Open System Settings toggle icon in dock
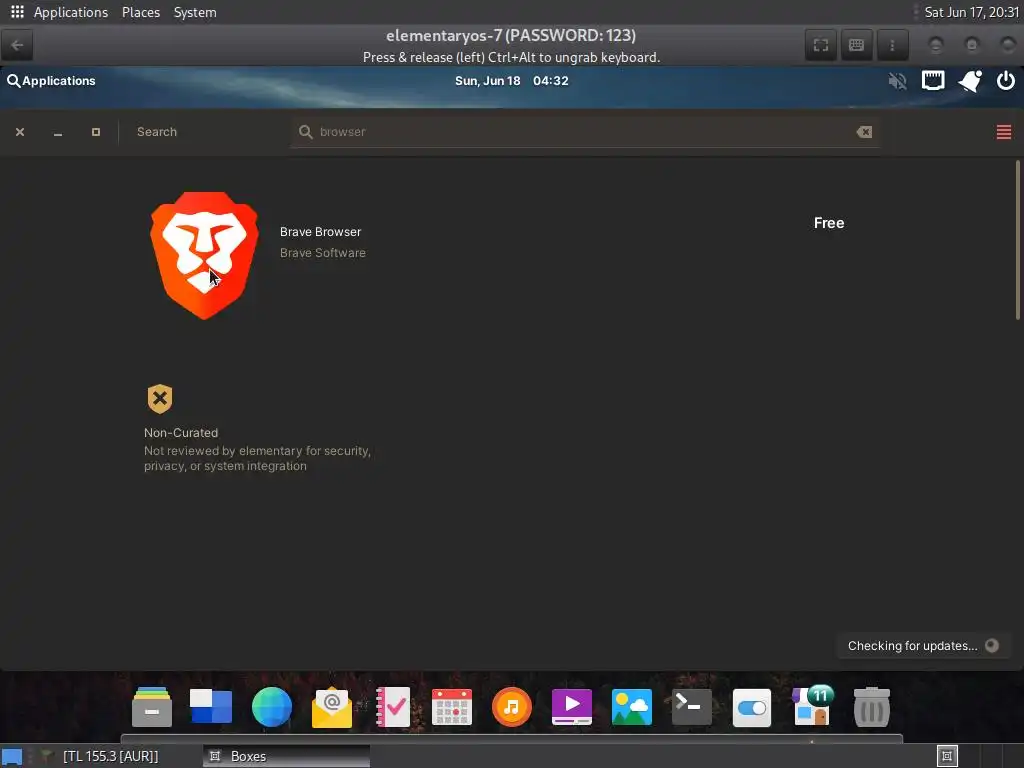This screenshot has height=768, width=1024. [752, 707]
